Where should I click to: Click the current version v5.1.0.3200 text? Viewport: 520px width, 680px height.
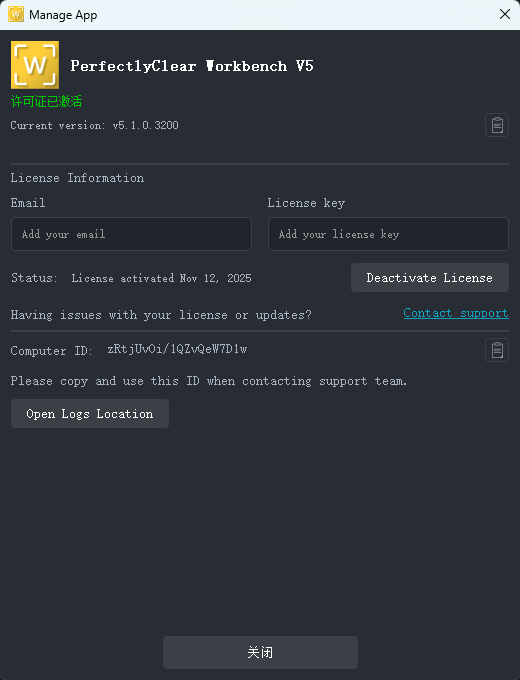pos(145,125)
